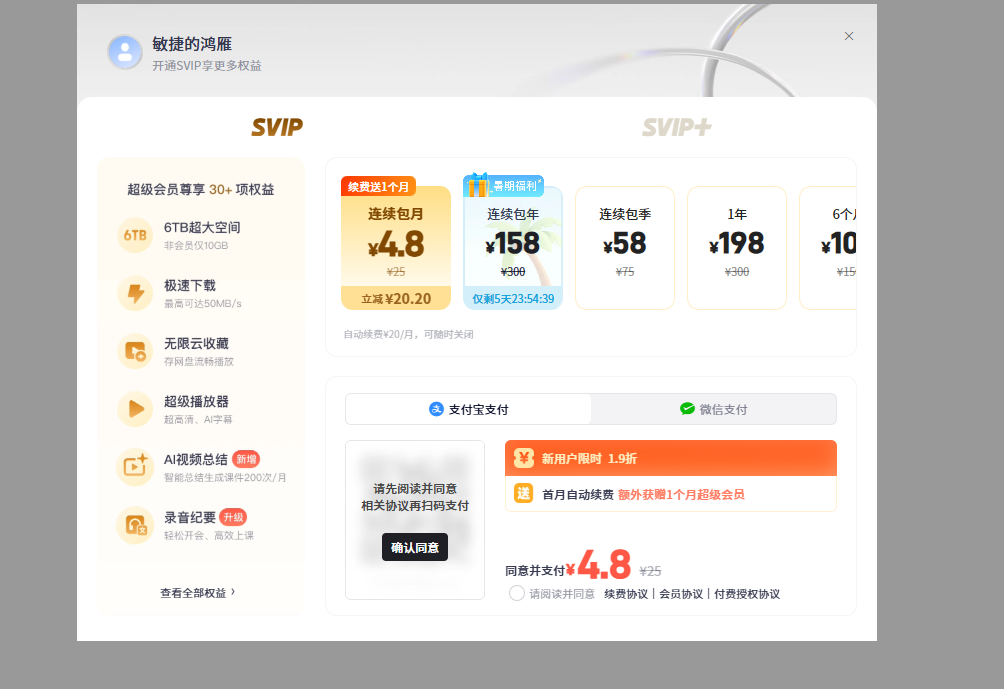Select the partially visible 6个月 plan card

pos(829,248)
